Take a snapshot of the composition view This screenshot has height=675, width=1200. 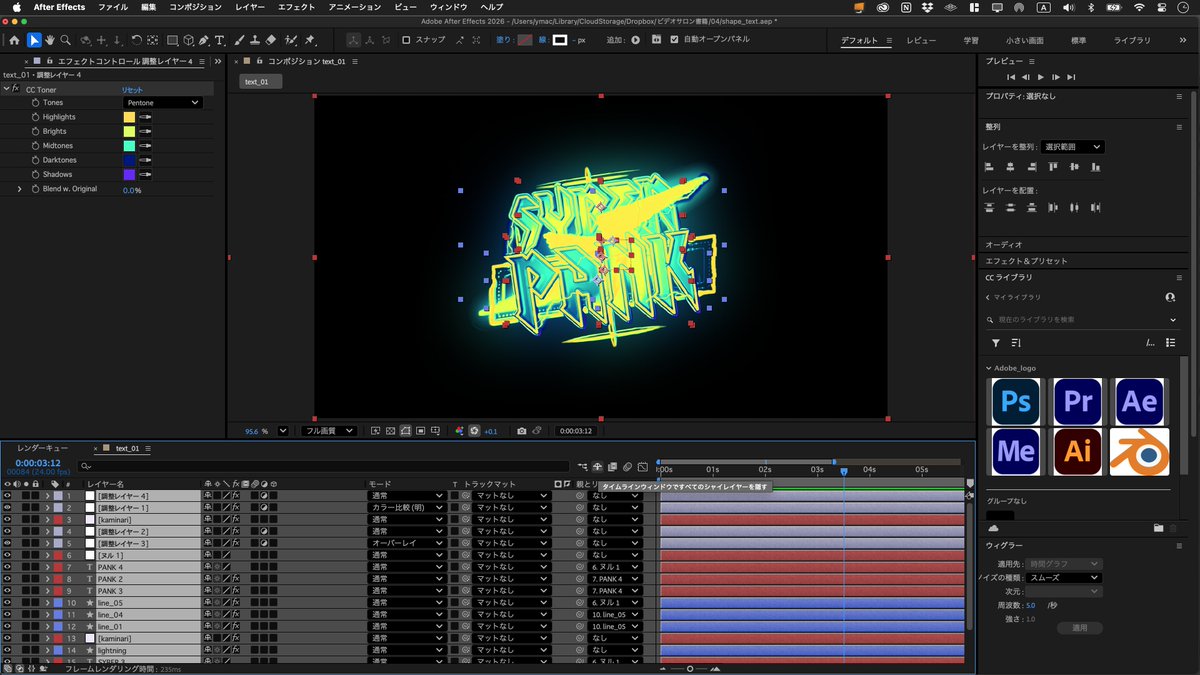[521, 430]
